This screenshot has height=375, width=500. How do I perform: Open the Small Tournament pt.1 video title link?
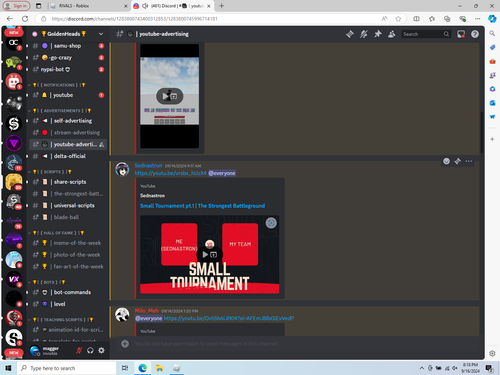coord(203,206)
